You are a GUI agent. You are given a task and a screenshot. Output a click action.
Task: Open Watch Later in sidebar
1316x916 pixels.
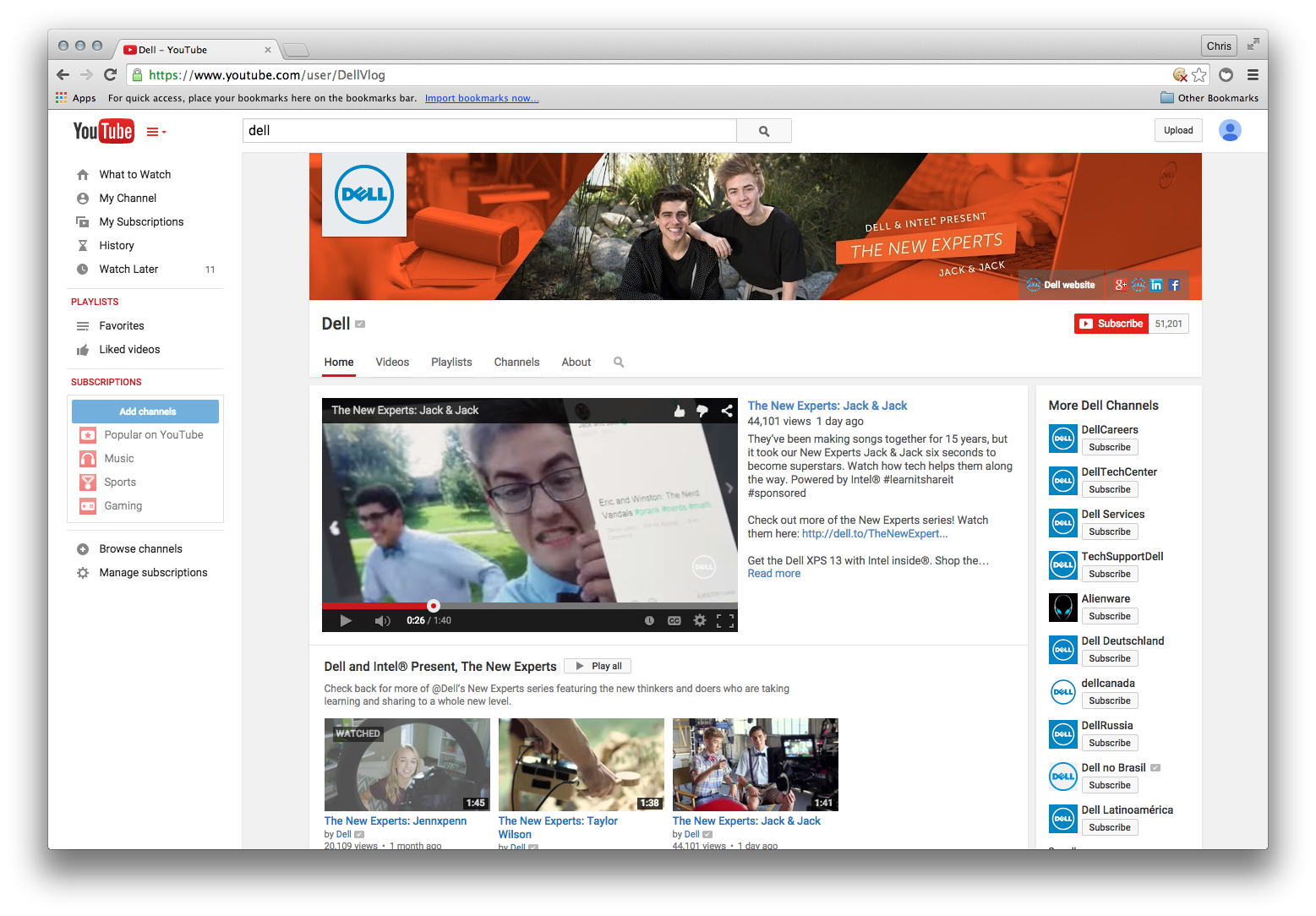(x=128, y=270)
